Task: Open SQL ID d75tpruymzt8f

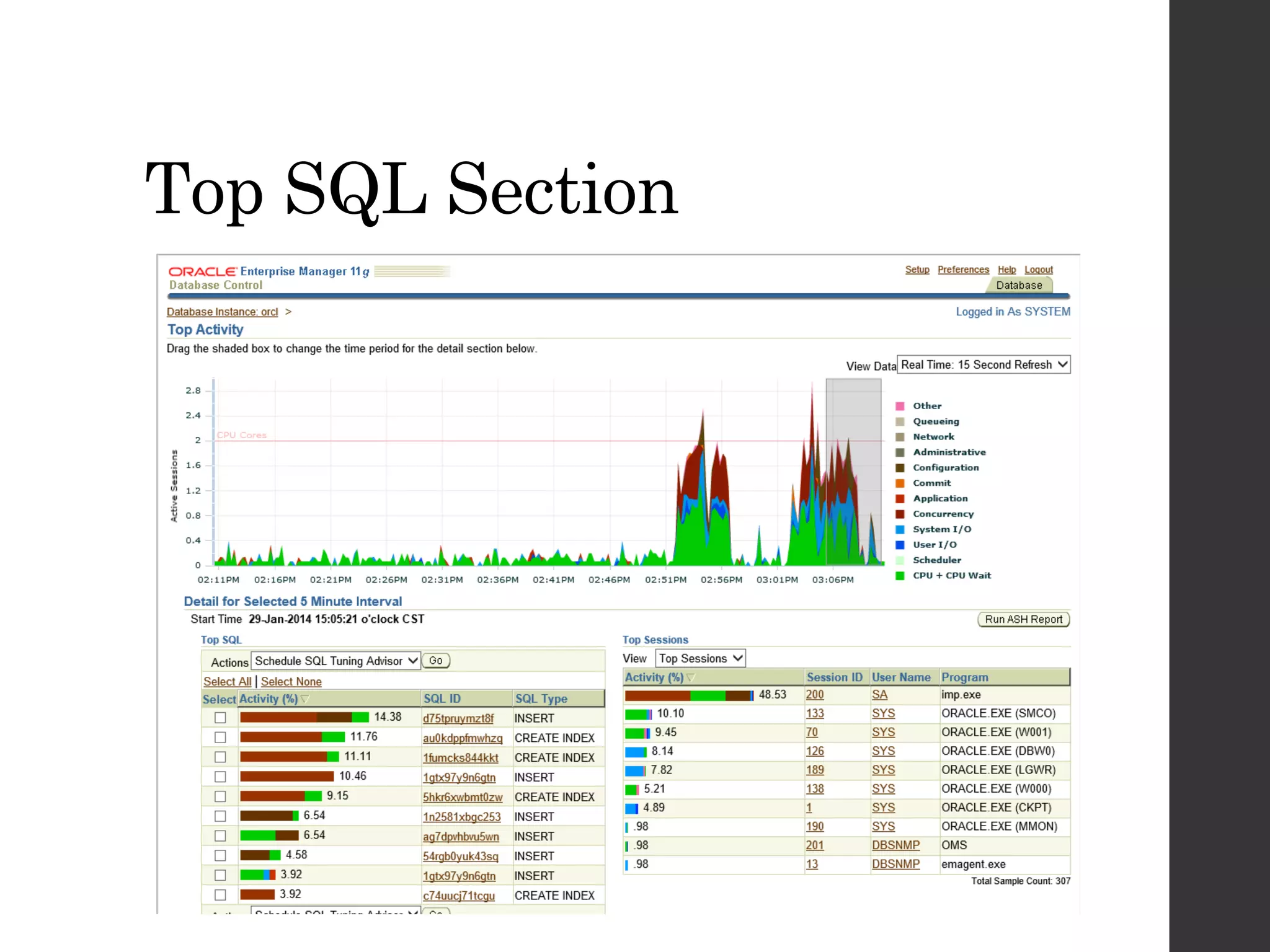Action: click(458, 718)
